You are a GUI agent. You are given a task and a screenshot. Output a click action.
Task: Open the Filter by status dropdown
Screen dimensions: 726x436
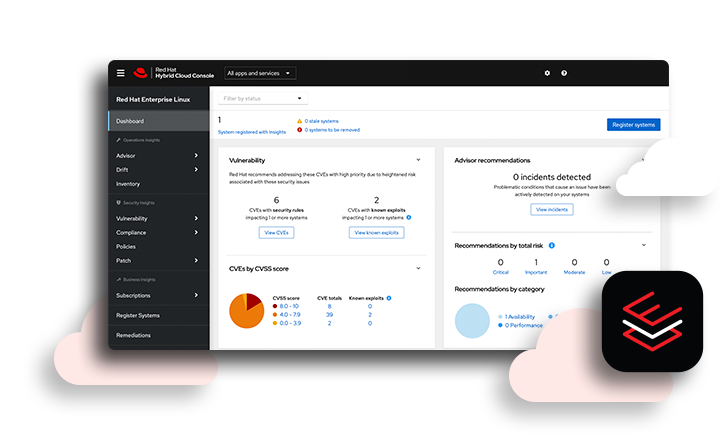[263, 99]
